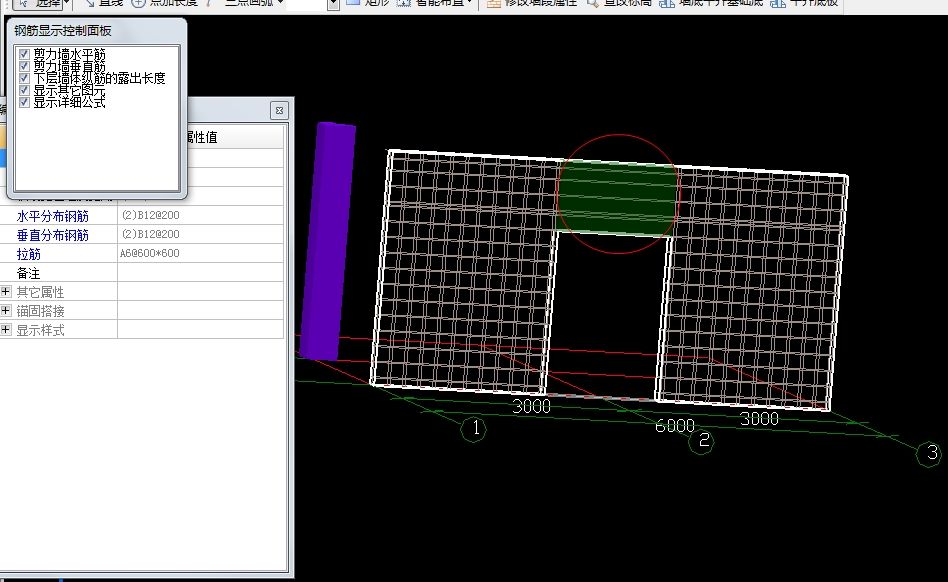Expand the 锚固搭接 property group
The height and width of the screenshot is (582, 948).
(6, 311)
